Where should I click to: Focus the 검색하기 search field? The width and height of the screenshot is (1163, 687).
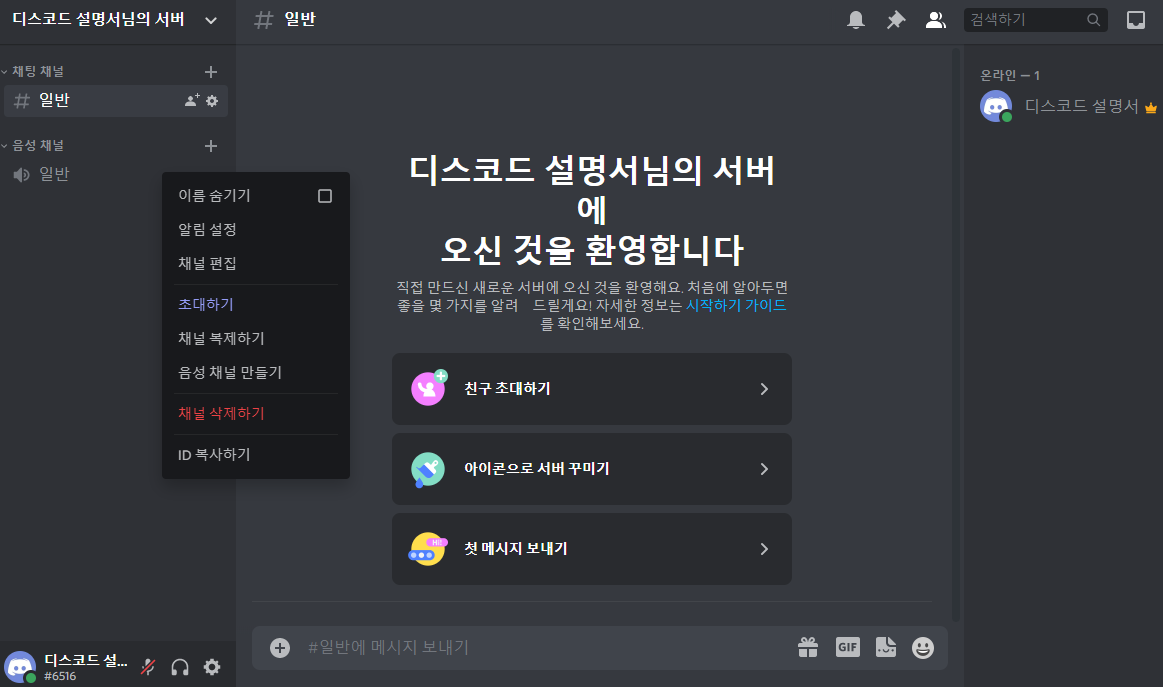click(1035, 20)
